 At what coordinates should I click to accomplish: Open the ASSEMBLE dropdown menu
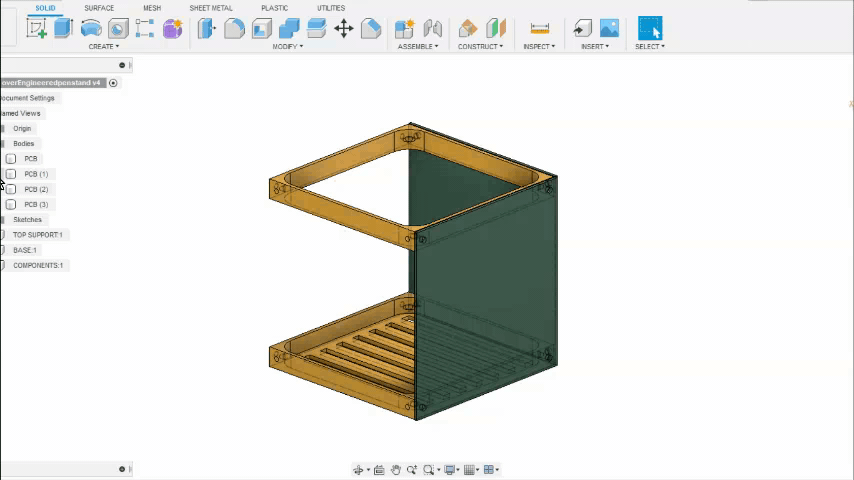pos(418,47)
